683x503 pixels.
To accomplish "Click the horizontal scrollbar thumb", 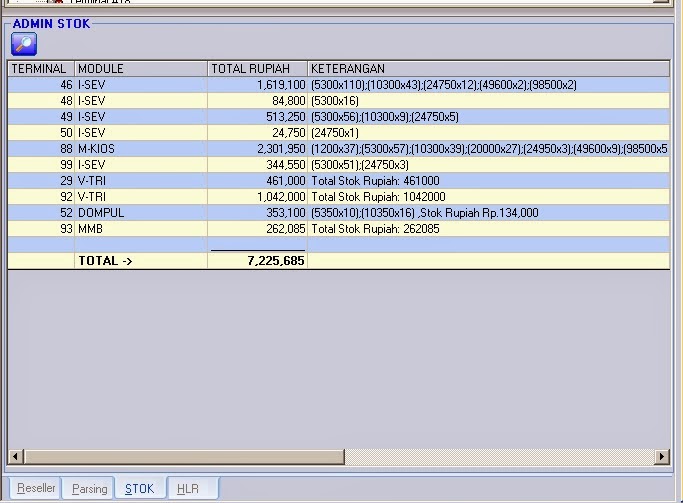I will [x=184, y=456].
